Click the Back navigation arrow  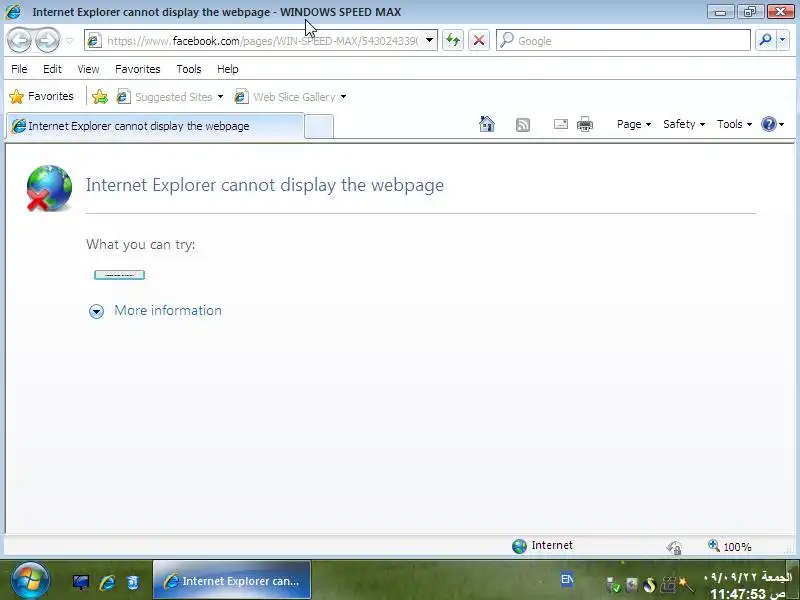[20, 40]
